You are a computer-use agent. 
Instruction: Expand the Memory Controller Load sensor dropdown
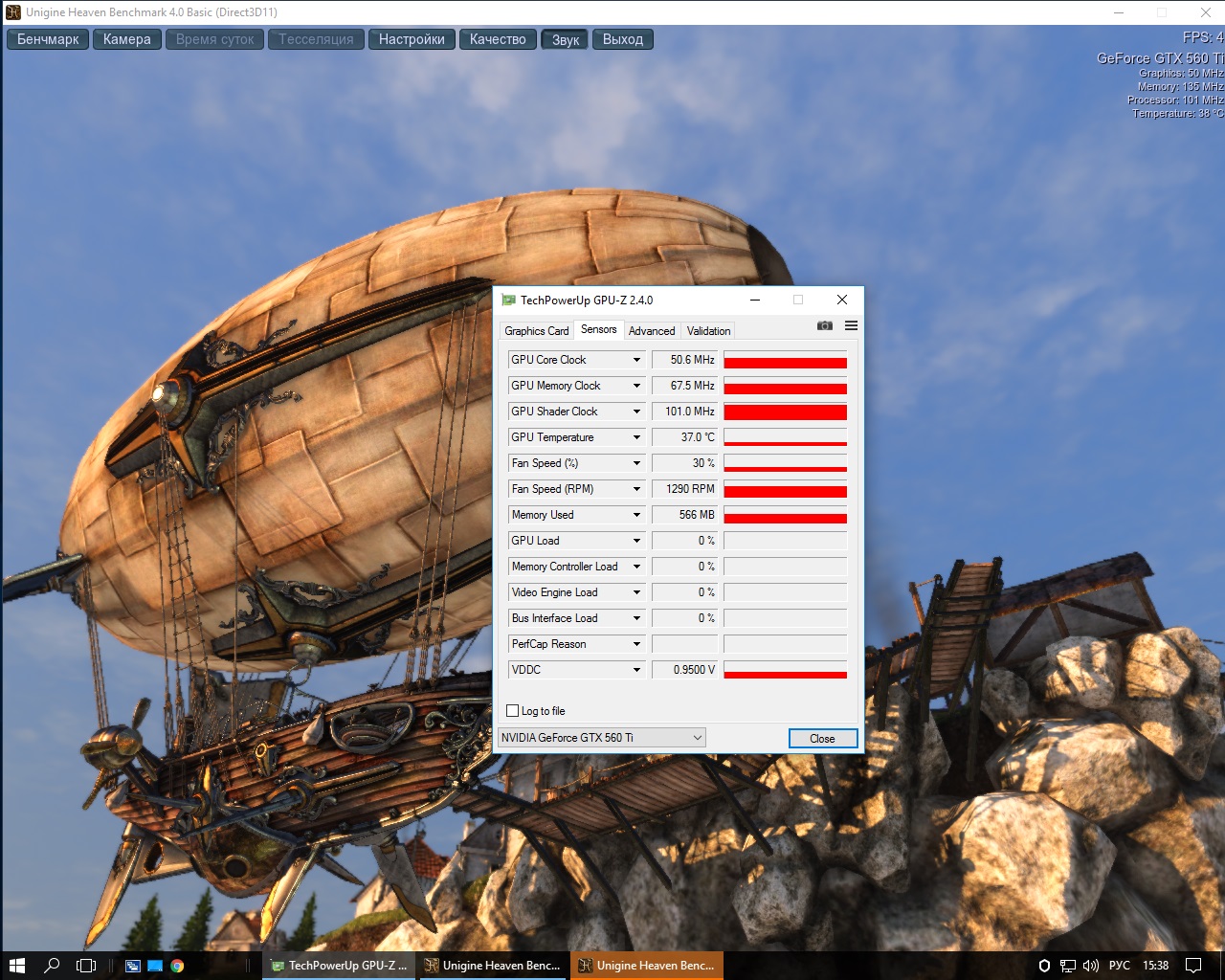(x=636, y=567)
